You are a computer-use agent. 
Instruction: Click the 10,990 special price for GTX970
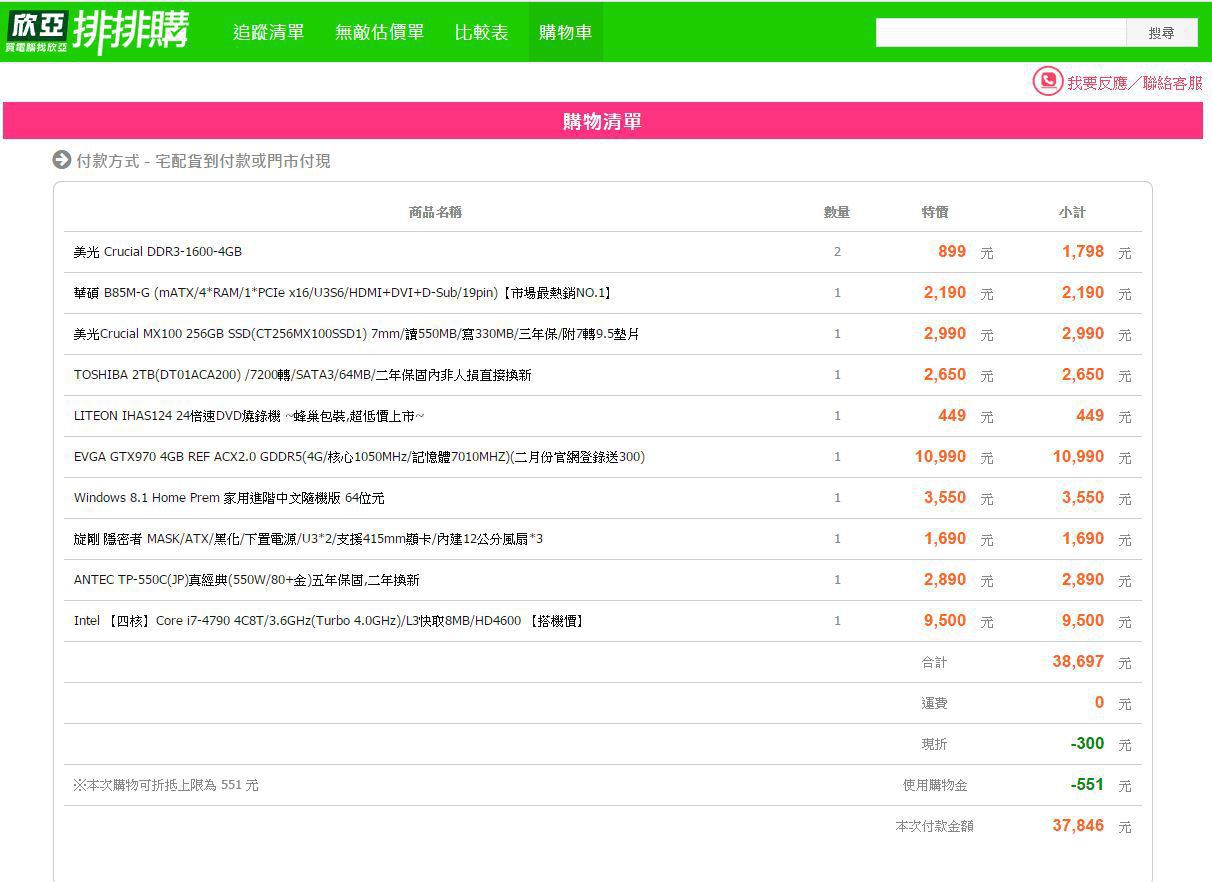tap(940, 457)
